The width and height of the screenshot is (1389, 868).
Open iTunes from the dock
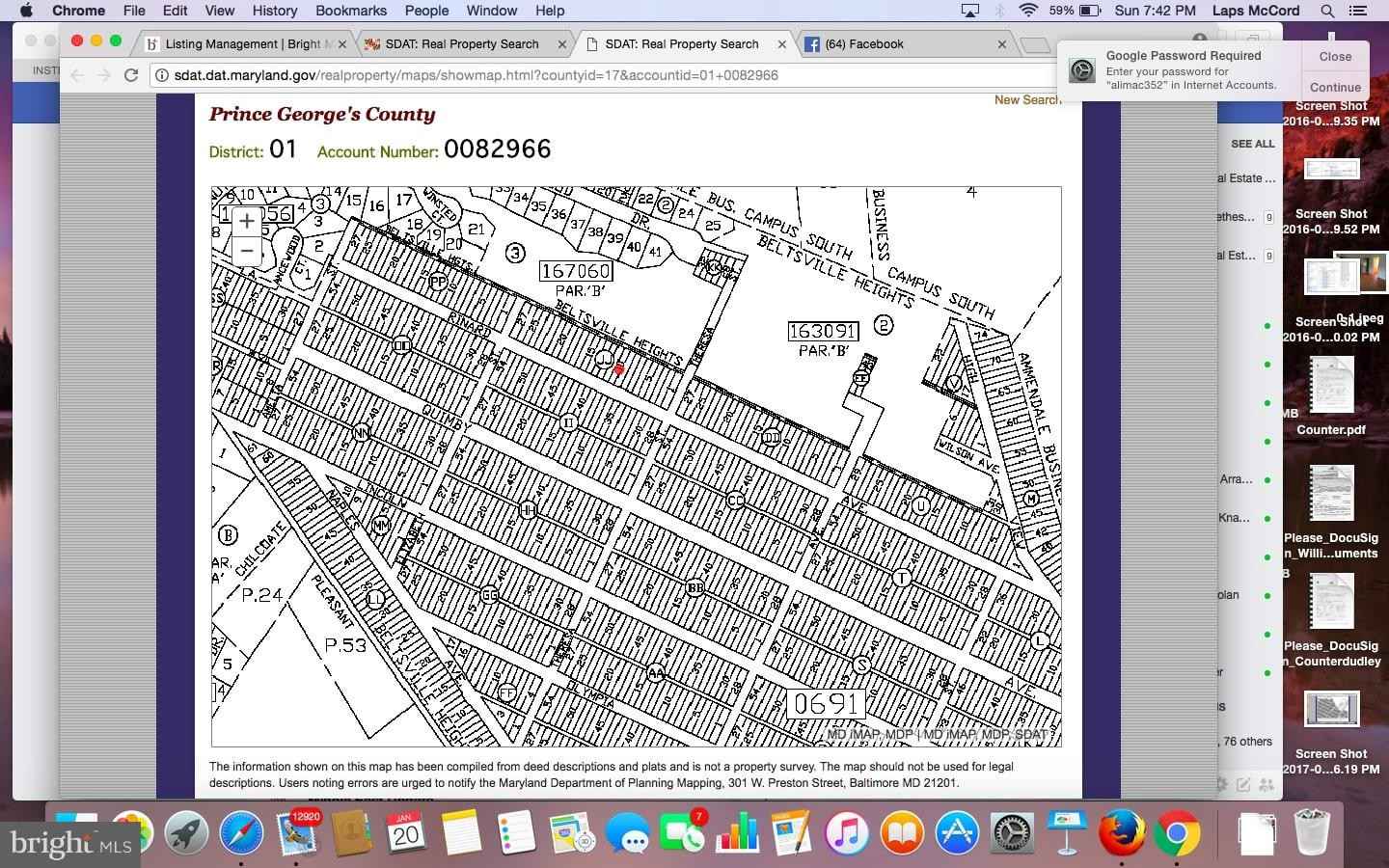point(846,832)
